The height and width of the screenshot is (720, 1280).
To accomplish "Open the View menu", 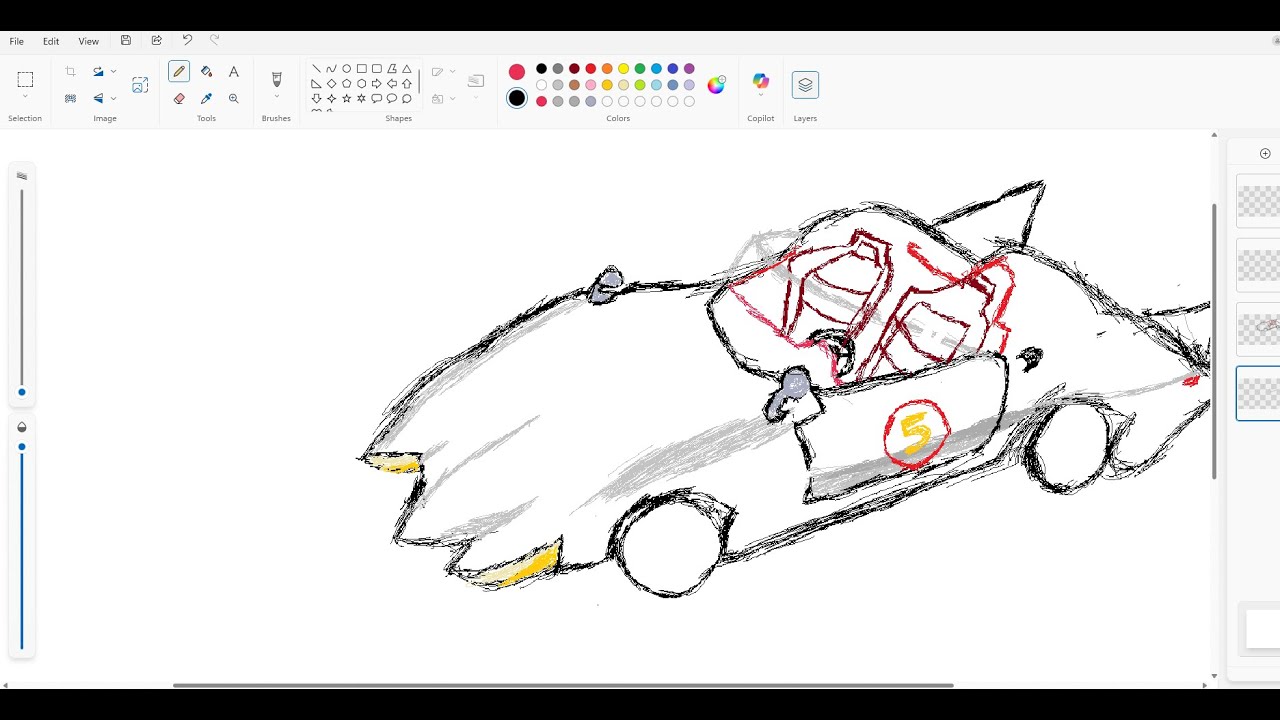I will pos(89,41).
